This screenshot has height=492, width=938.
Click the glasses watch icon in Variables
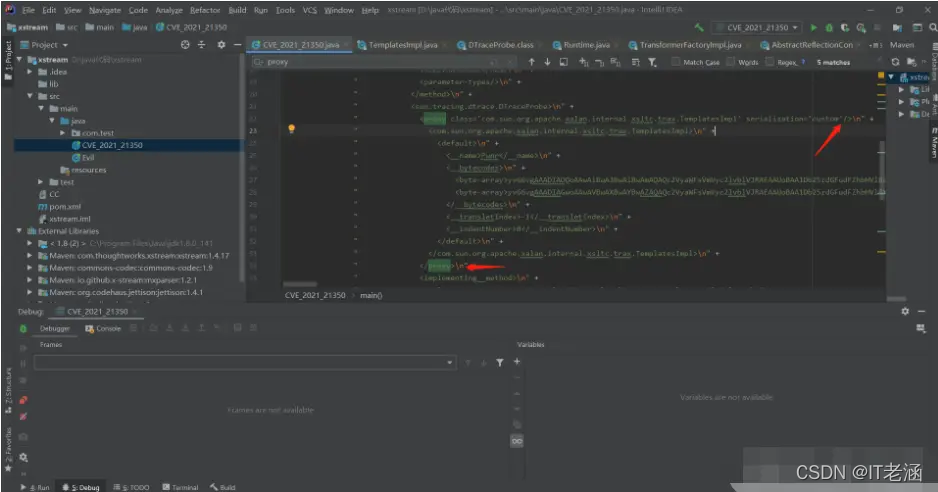[x=517, y=441]
